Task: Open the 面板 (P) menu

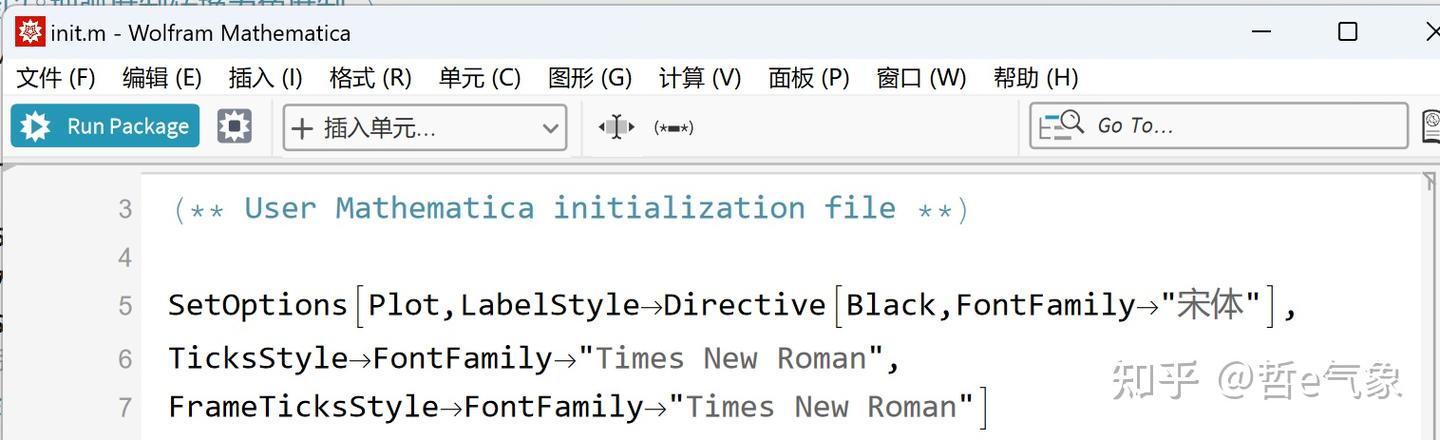Action: (x=809, y=78)
